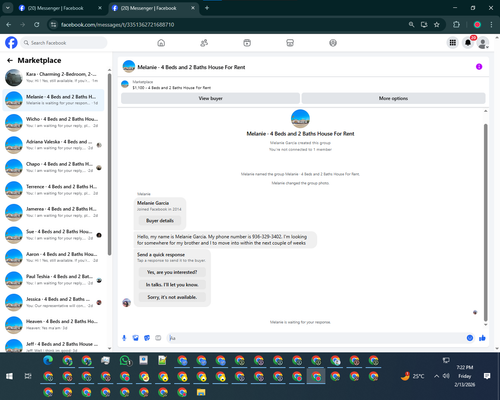This screenshot has width=500, height=400.
Task: Click the View buyer button
Action: coord(210,98)
